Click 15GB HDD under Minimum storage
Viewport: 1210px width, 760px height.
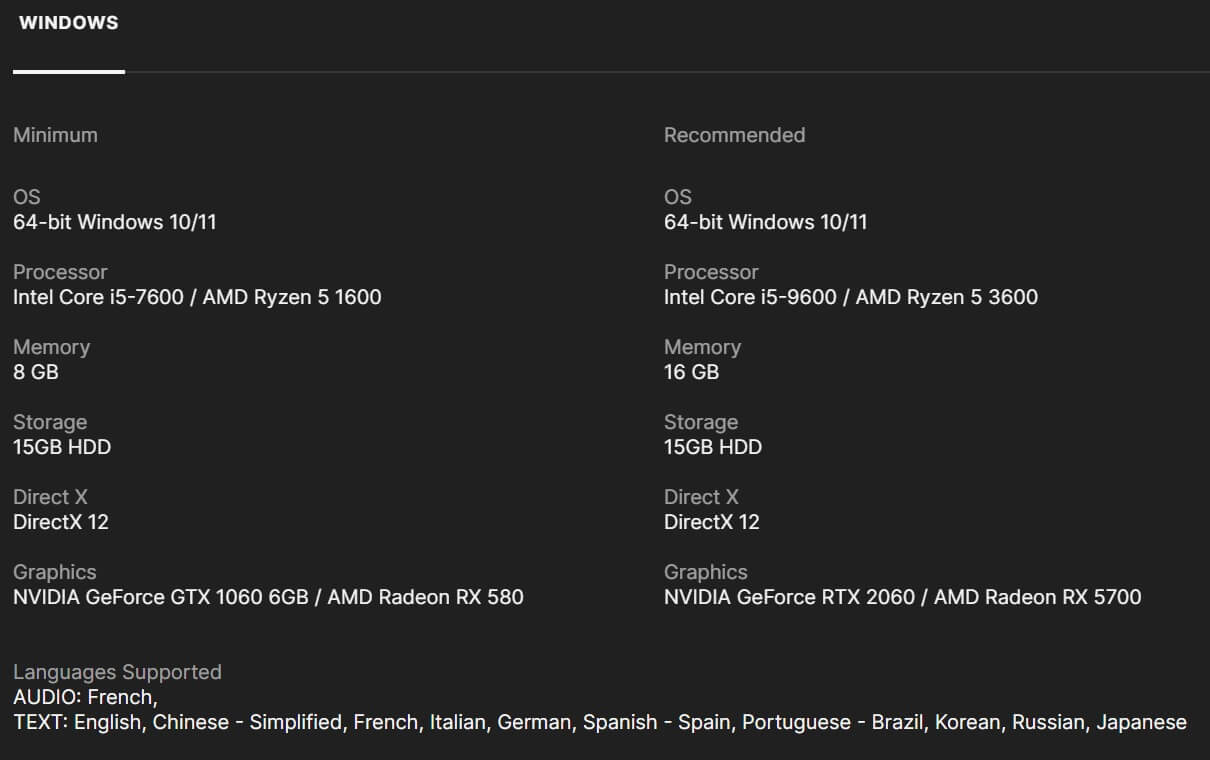pyautogui.click(x=62, y=447)
